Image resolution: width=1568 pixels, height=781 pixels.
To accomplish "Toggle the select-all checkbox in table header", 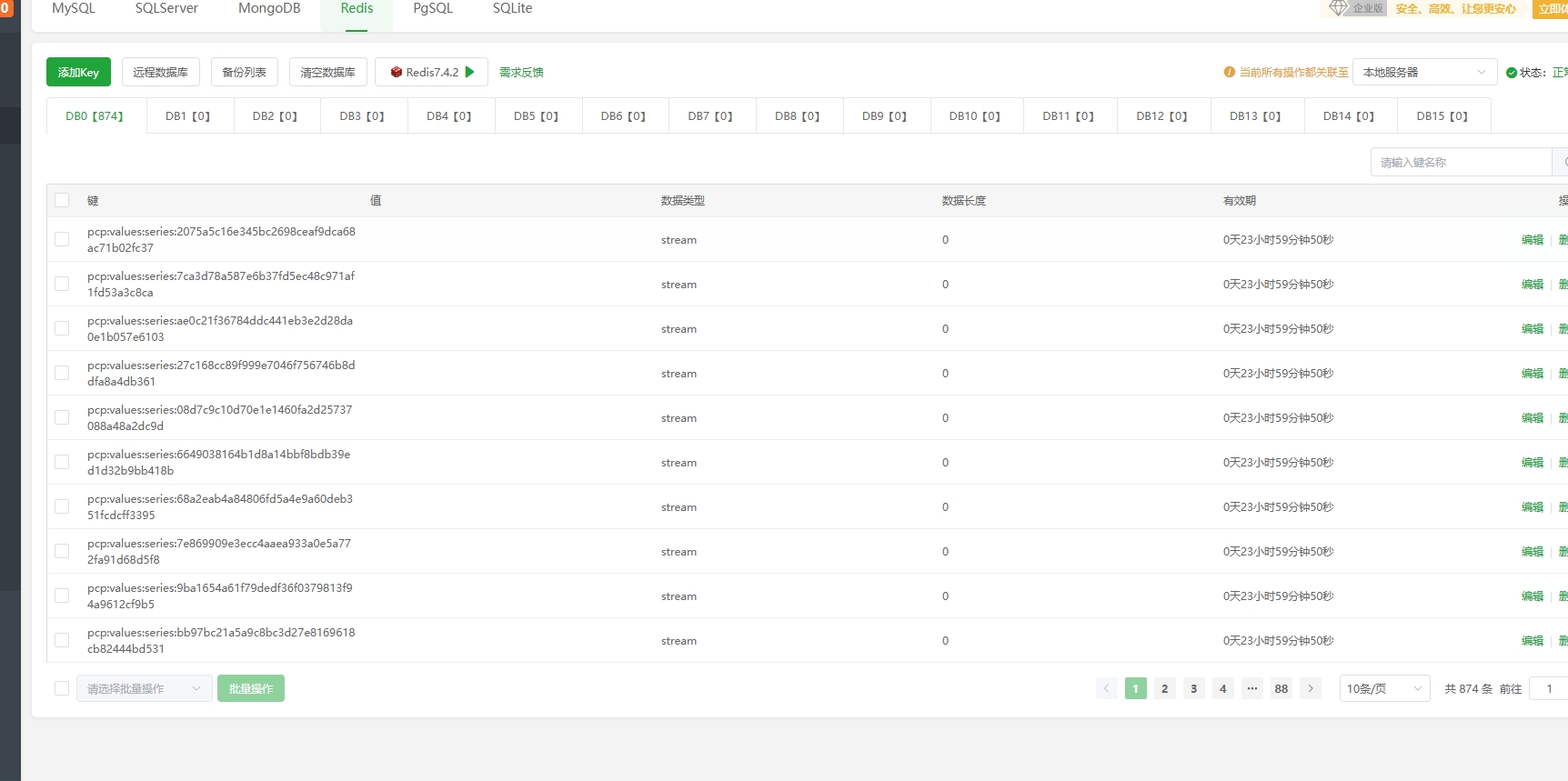I will (62, 200).
